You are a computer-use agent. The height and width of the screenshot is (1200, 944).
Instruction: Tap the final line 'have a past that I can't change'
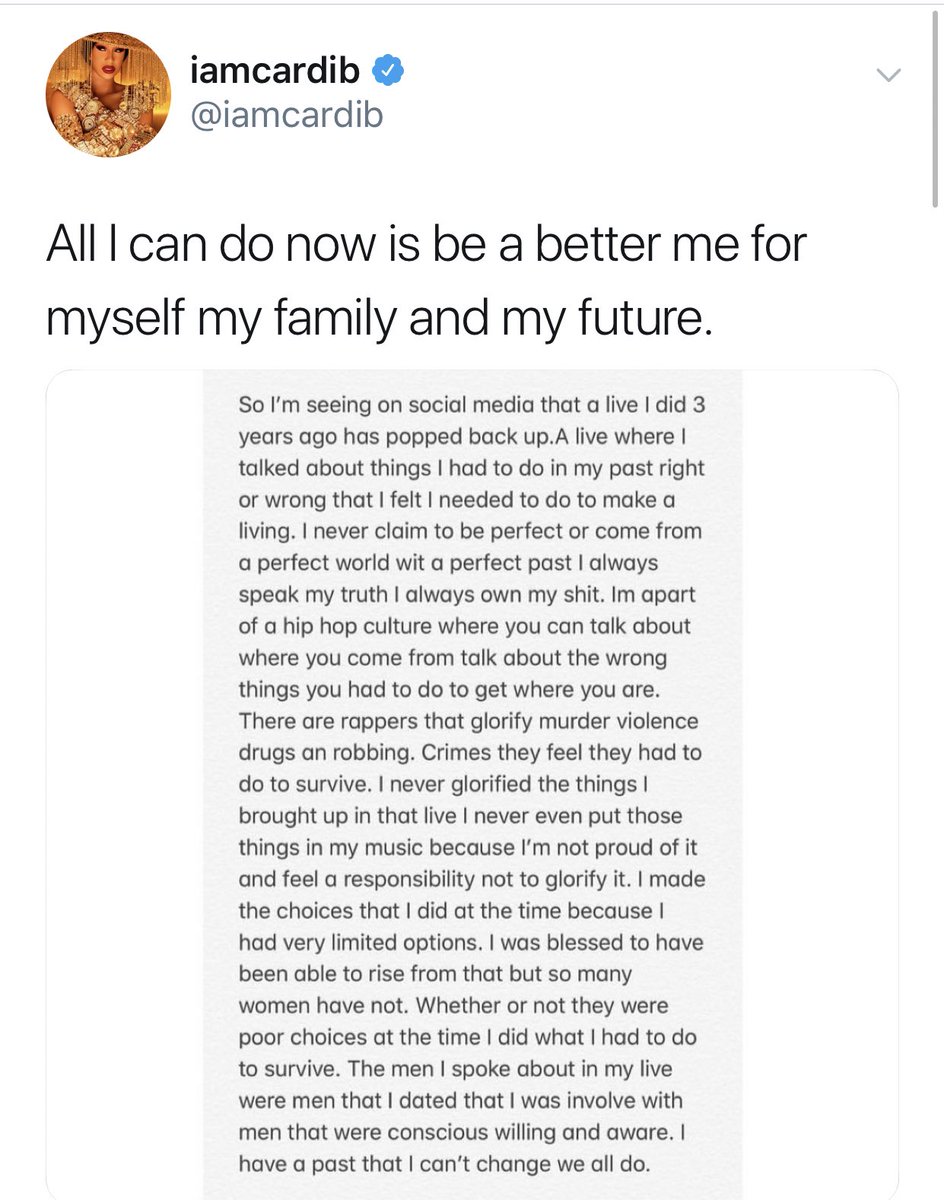click(446, 1165)
